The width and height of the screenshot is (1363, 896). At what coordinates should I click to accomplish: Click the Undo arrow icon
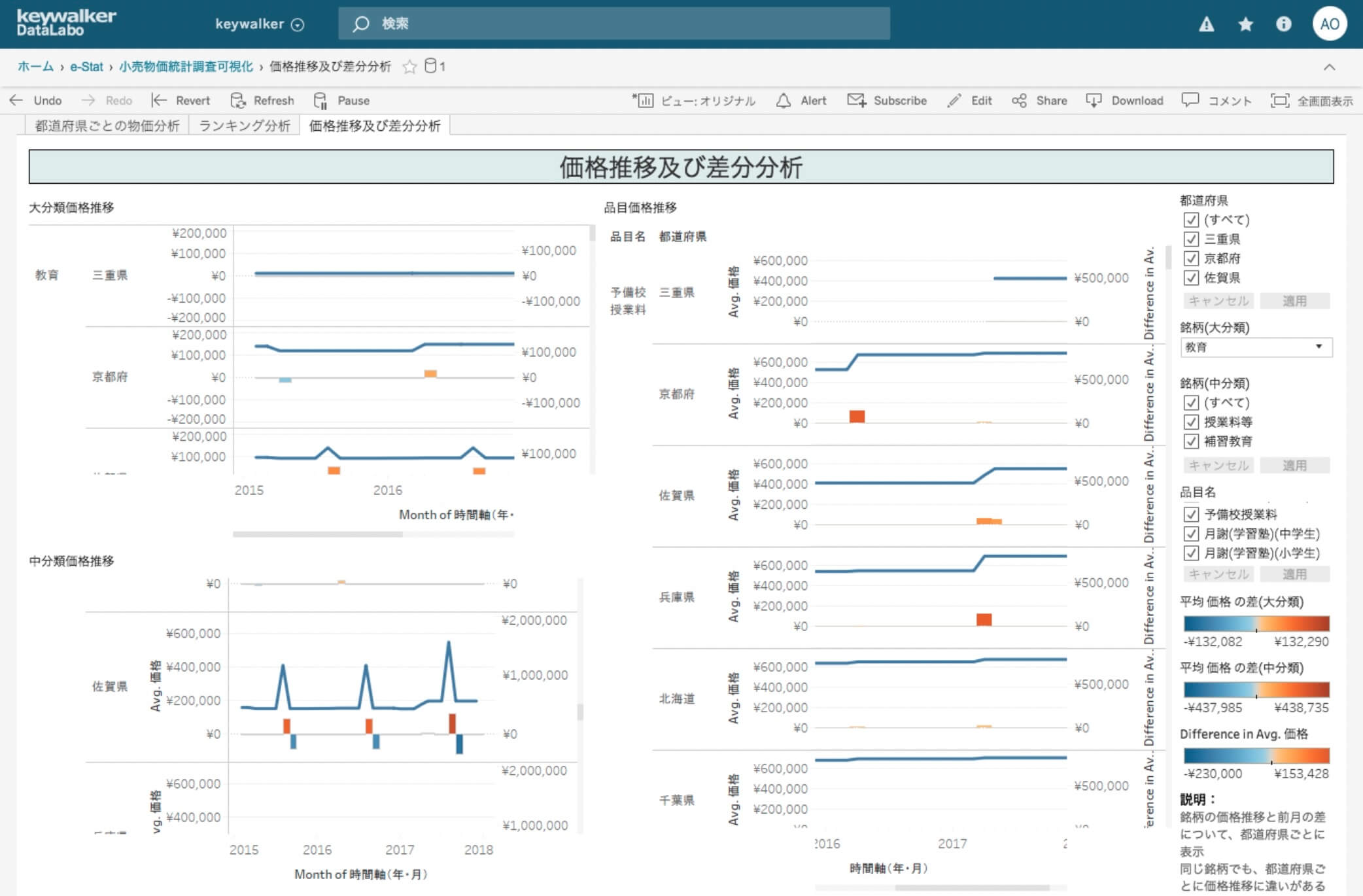(x=16, y=100)
